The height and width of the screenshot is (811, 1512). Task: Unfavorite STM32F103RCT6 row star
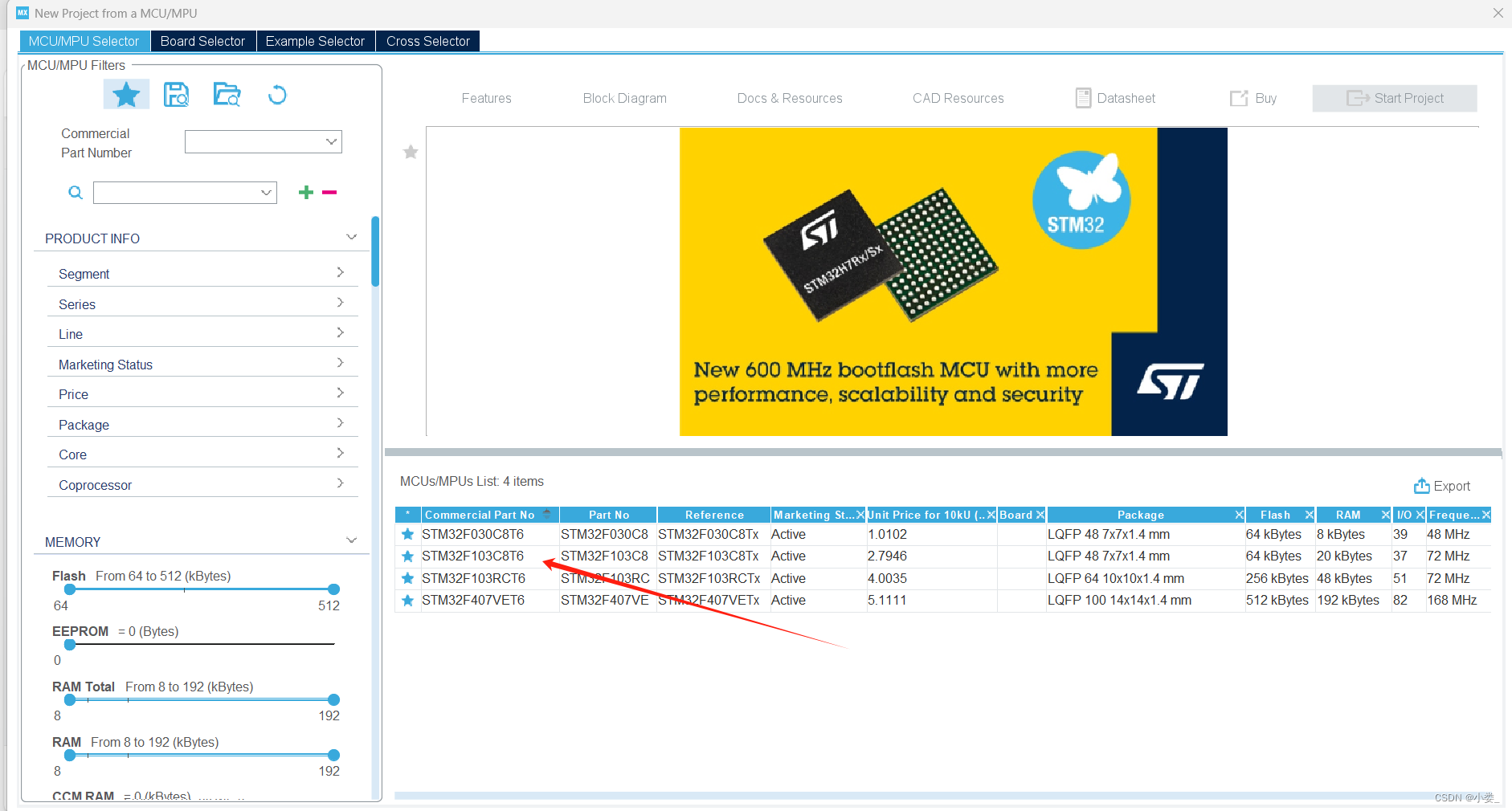tap(408, 578)
